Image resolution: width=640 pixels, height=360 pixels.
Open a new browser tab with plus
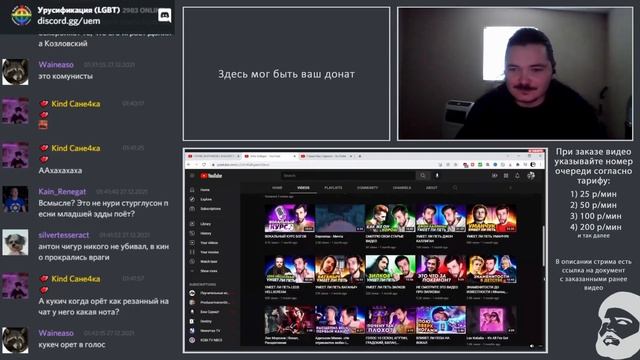pyautogui.click(x=360, y=156)
